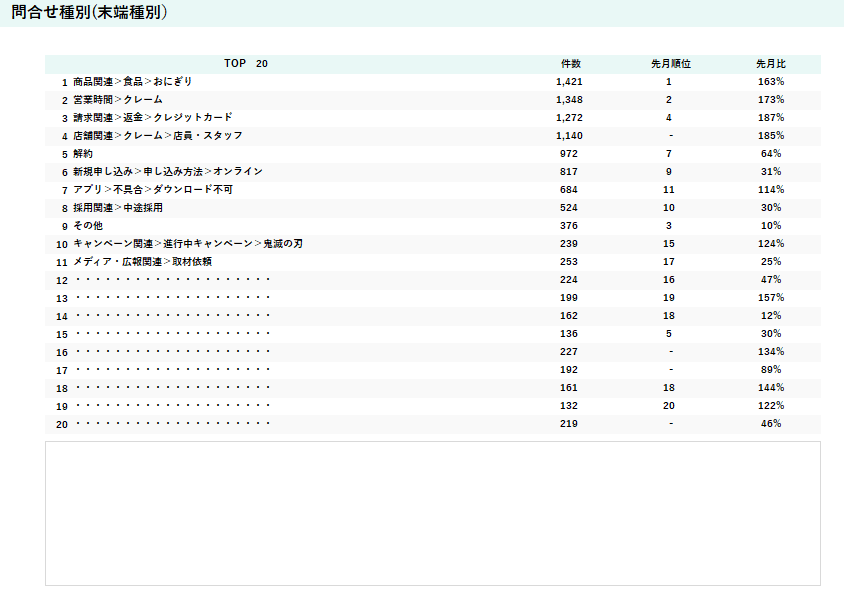Click the 1,421 count value
Image resolution: width=844 pixels, height=592 pixels.
click(x=569, y=81)
